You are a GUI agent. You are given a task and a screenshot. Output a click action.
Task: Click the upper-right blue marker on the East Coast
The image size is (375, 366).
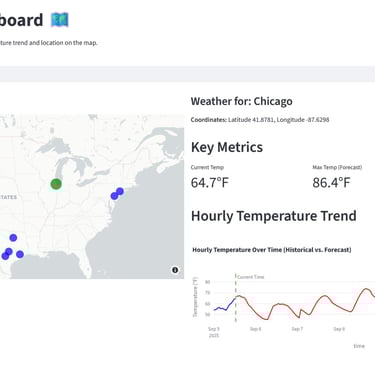pyautogui.click(x=120, y=191)
